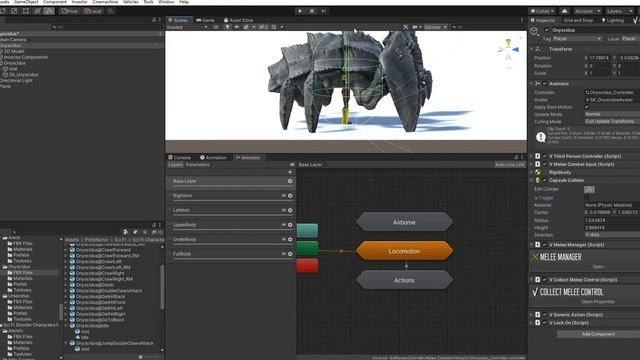Select the red Exit node

(x=307, y=266)
